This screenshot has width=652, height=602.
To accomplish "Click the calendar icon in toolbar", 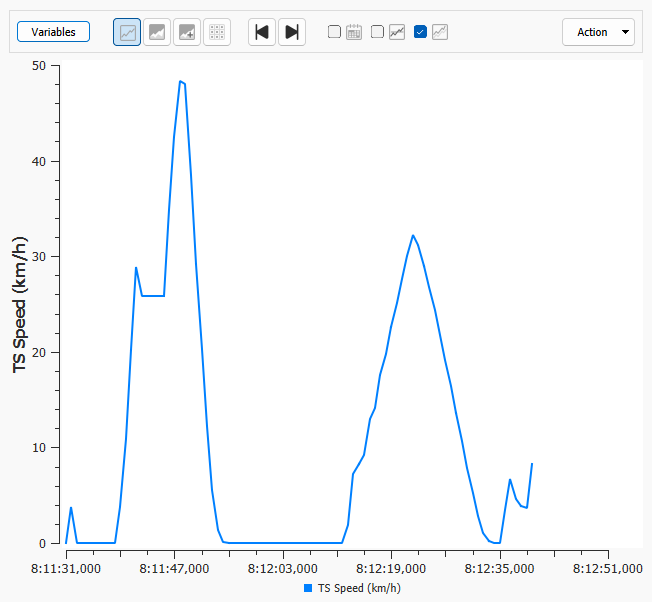I will pyautogui.click(x=354, y=32).
